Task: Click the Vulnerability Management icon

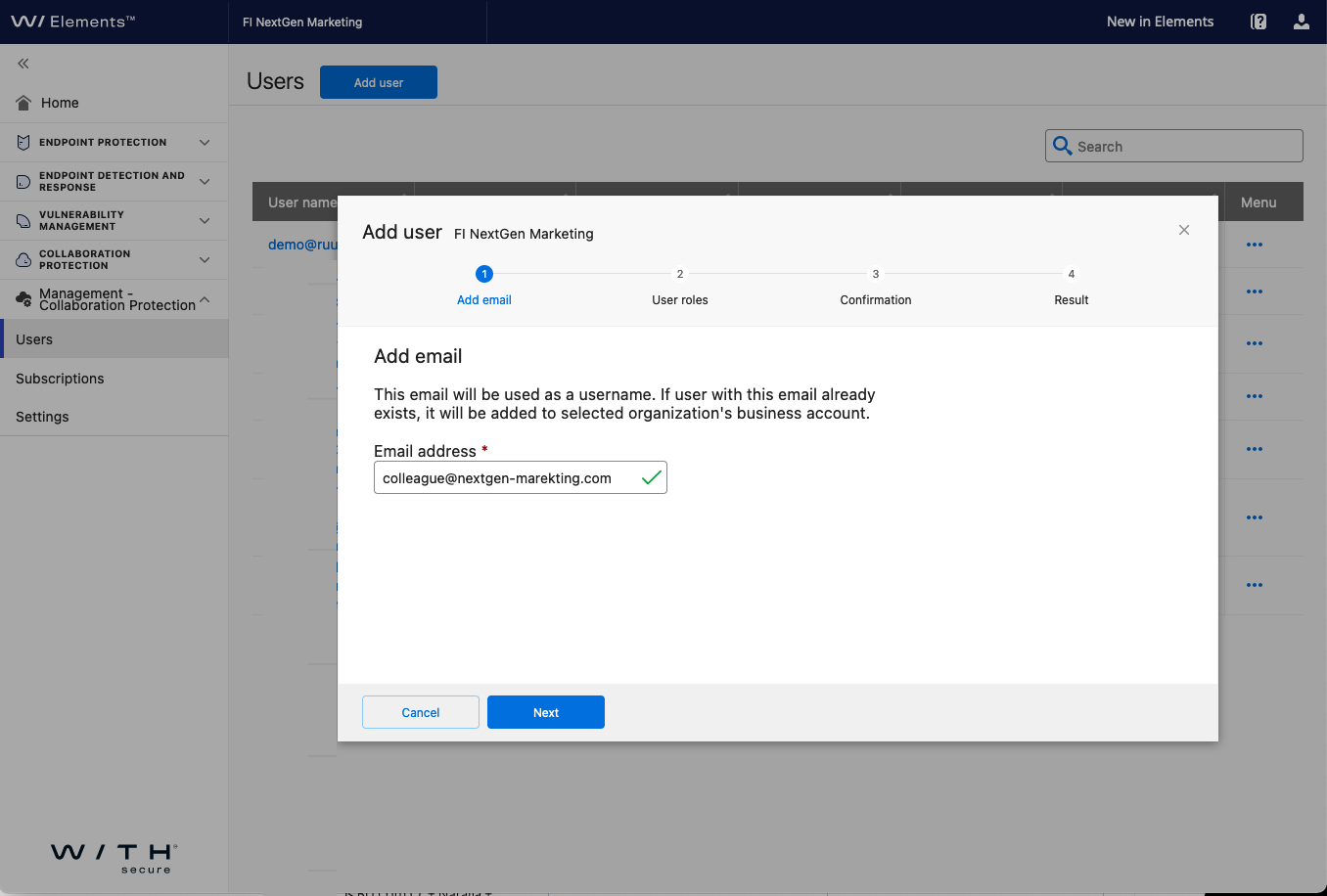Action: (23, 221)
